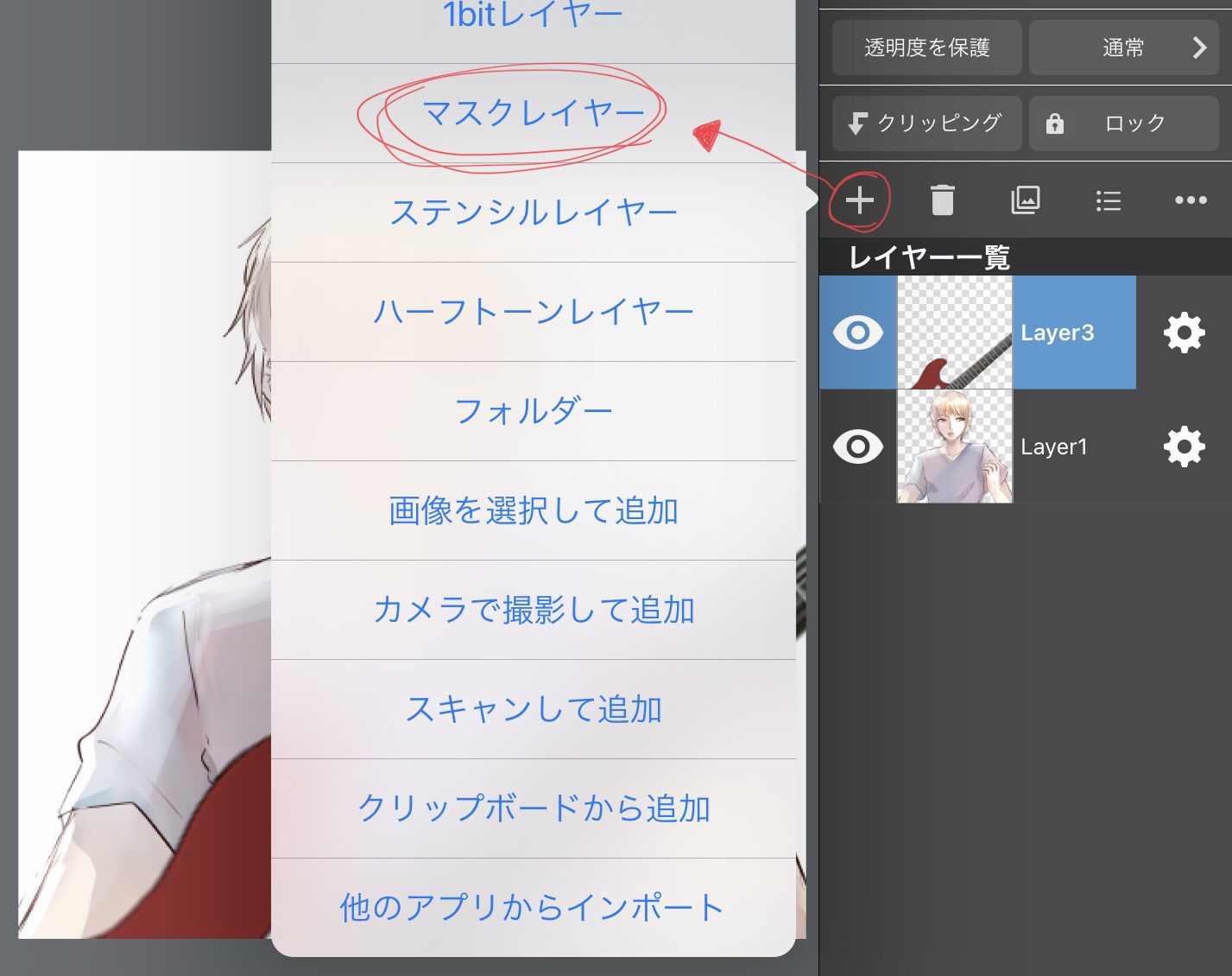Select the Layer3 guitar thumbnail

click(x=955, y=333)
